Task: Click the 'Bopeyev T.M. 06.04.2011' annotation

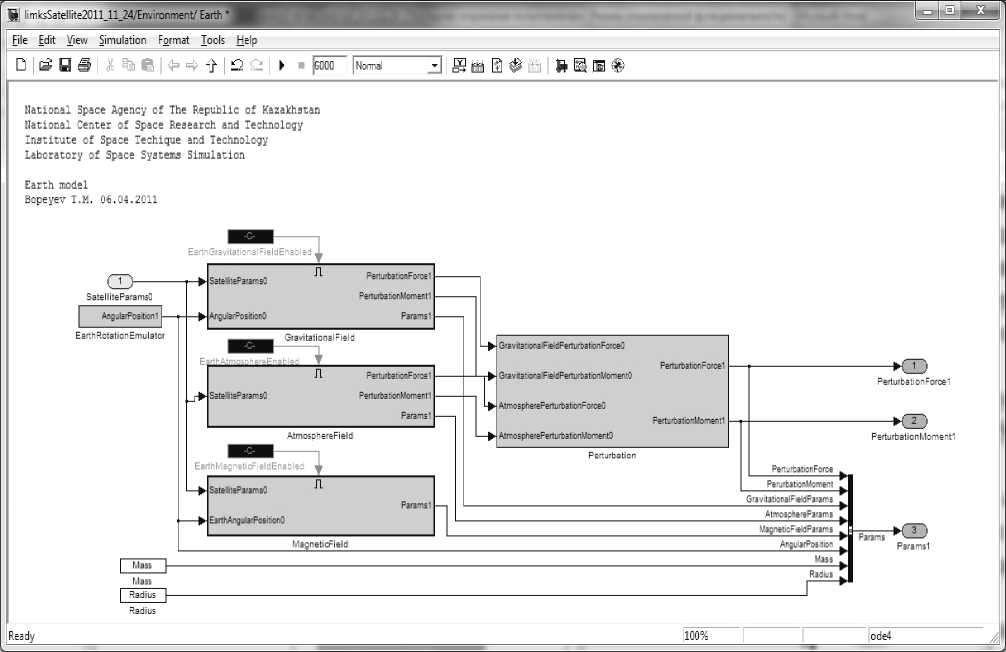Action: 90,200
